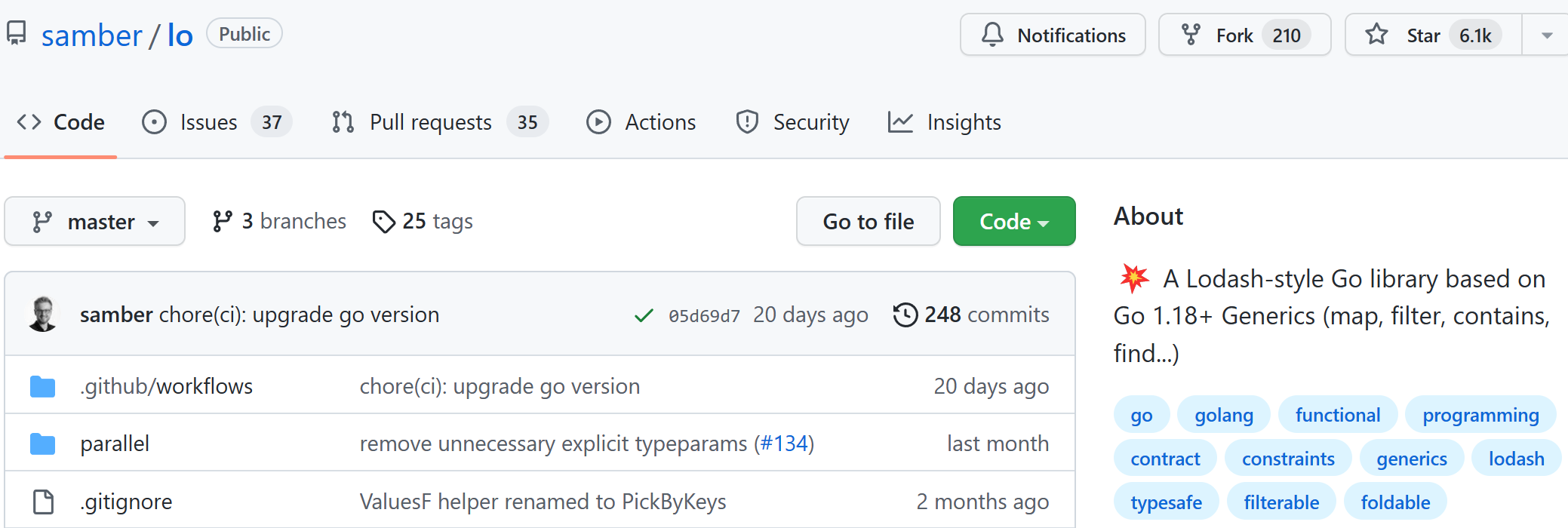
Task: Open the parallel folder
Action: click(x=115, y=444)
